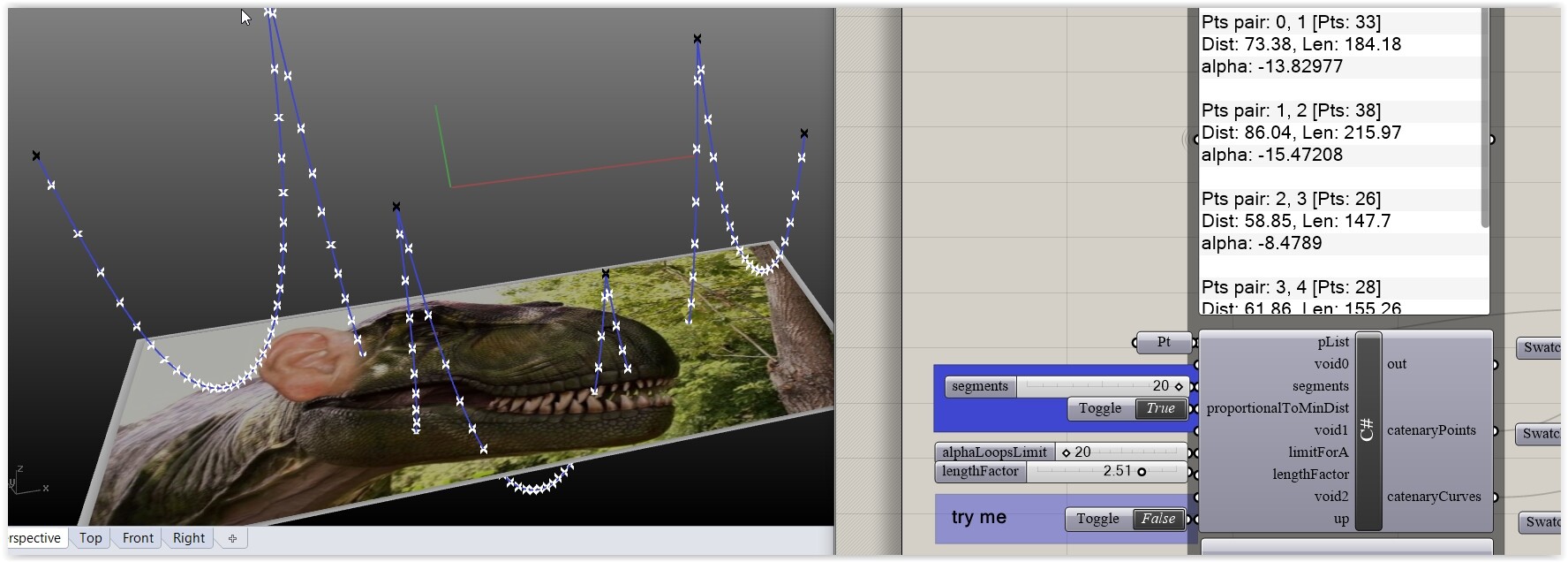This screenshot has width=1568, height=562.
Task: Add a new viewport tab with plus icon
Action: point(232,537)
